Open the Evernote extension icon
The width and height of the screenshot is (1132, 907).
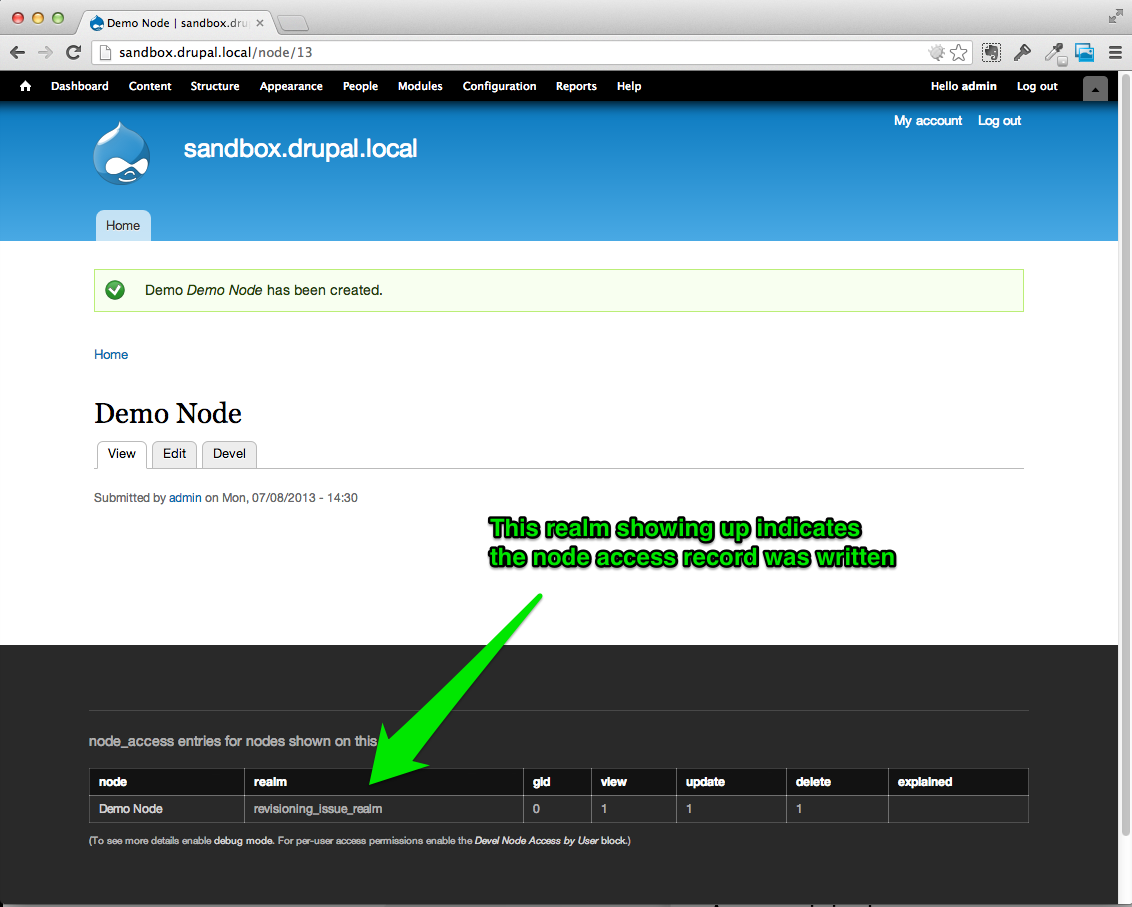point(991,52)
